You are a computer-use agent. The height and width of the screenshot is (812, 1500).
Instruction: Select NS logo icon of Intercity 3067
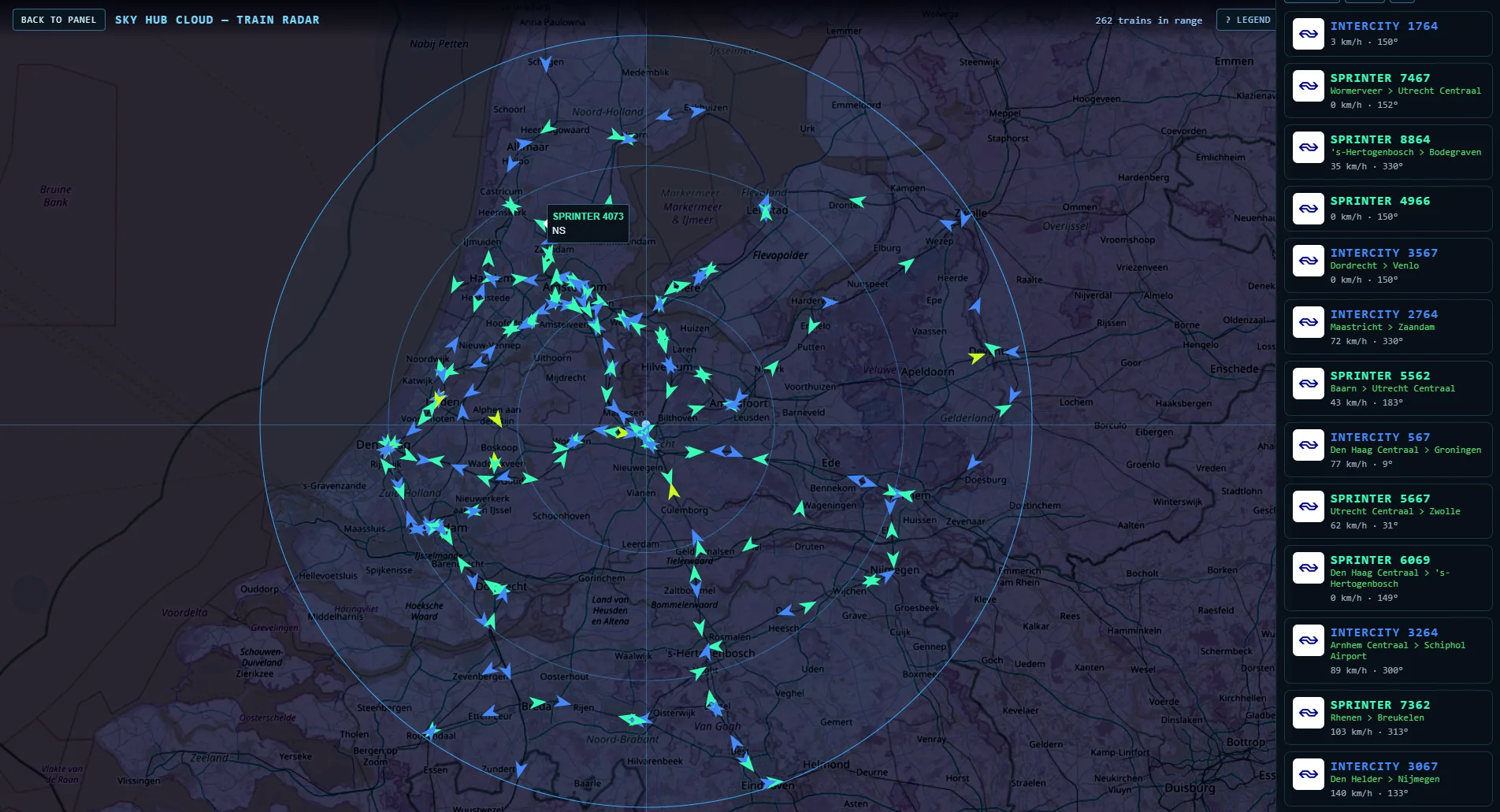tap(1309, 774)
